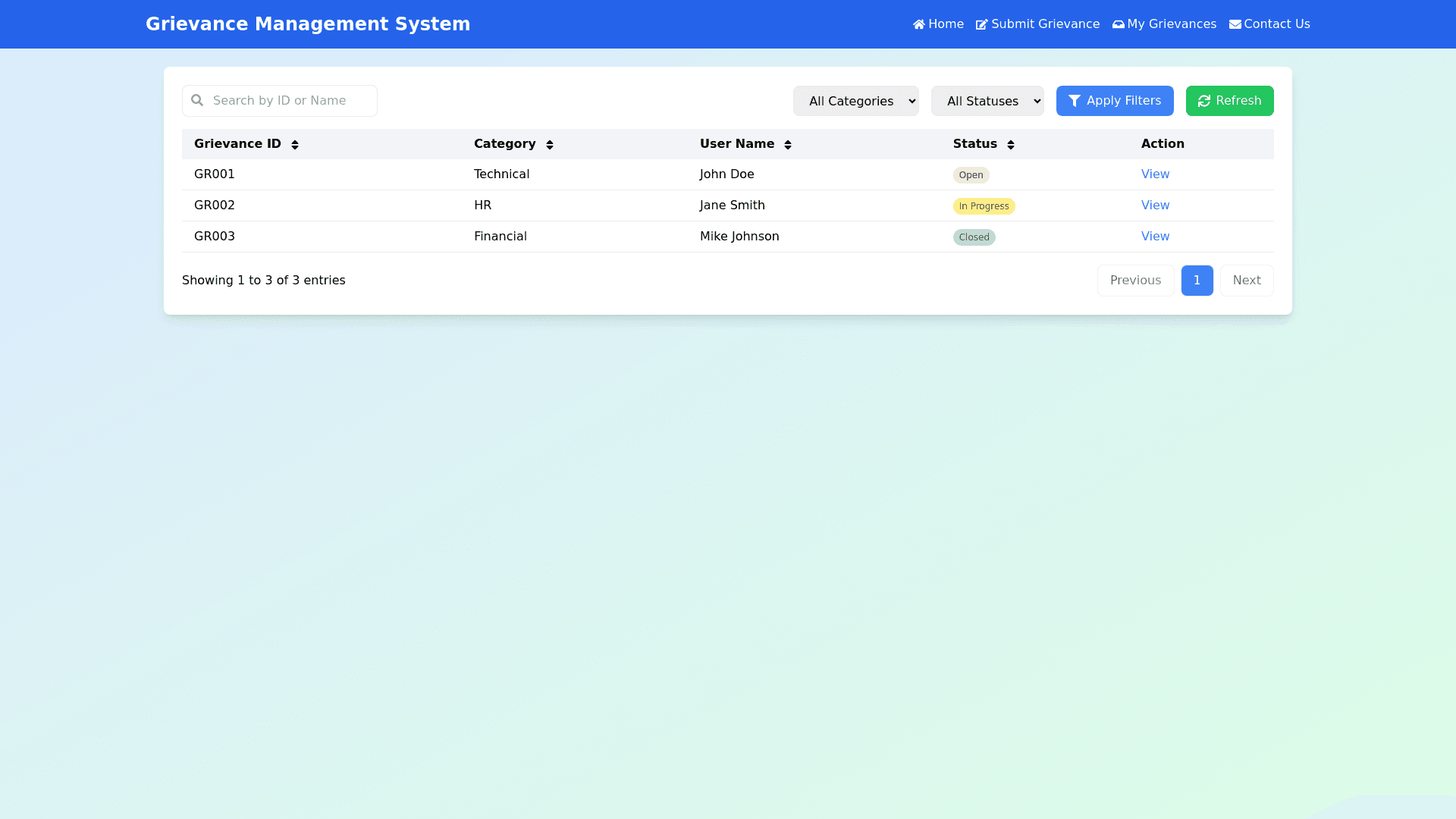Select page 1 in pagination
This screenshot has height=819, width=1456.
click(1197, 281)
